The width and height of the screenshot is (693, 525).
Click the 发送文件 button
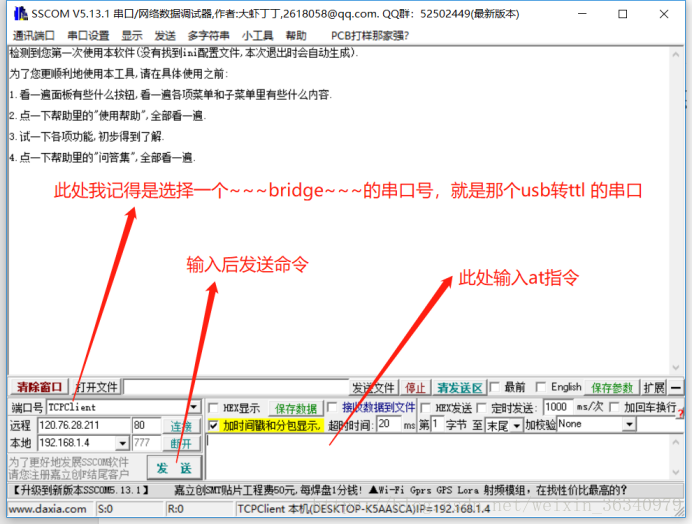(x=373, y=388)
